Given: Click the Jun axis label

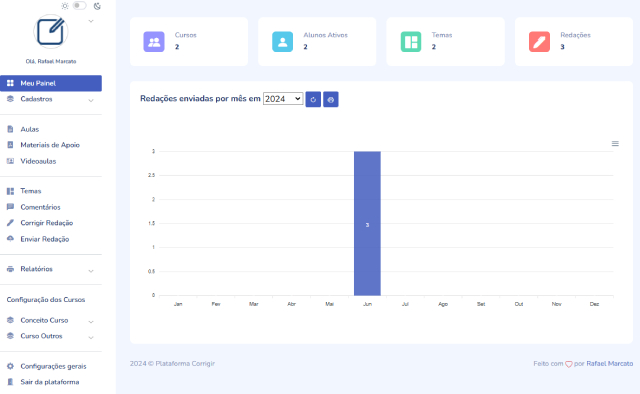Looking at the screenshot, I should pos(367,304).
